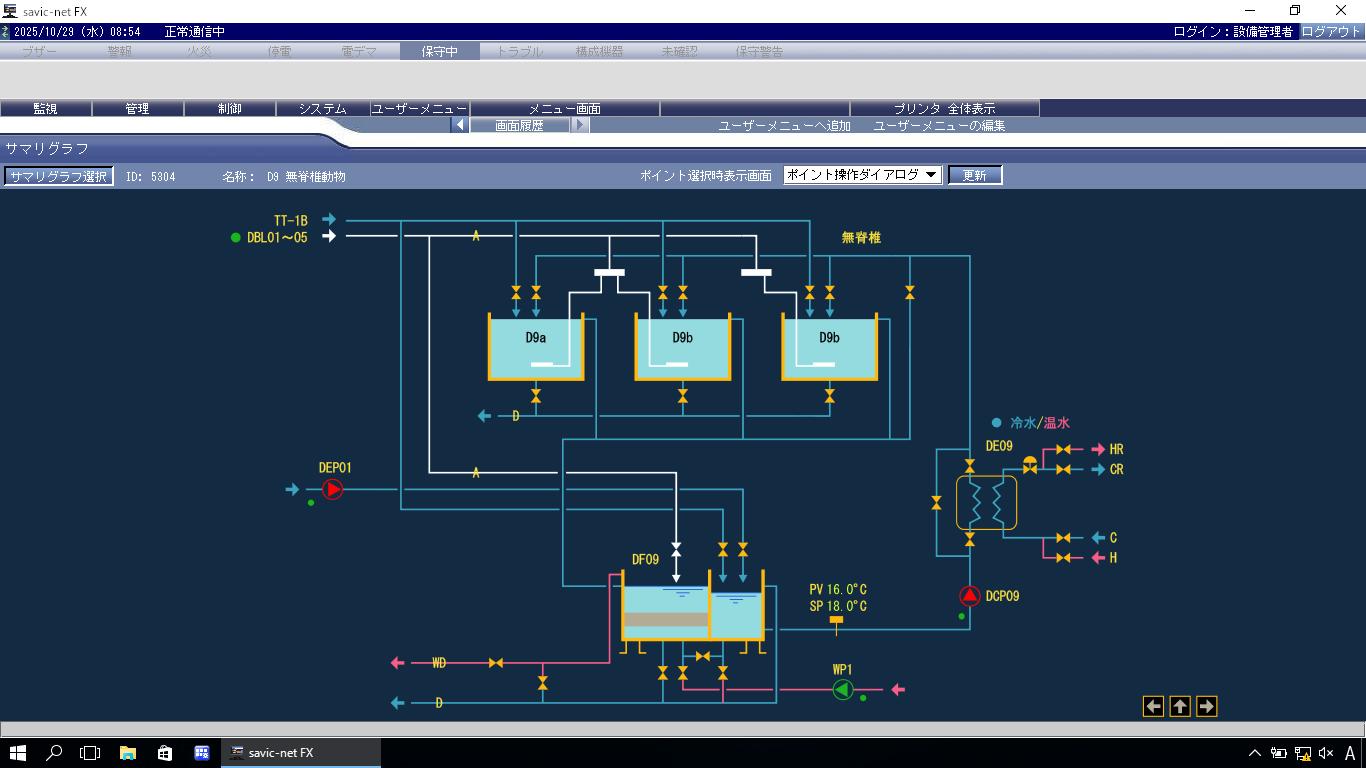The image size is (1366, 768).
Task: Select the D9a tank graphic
Action: pos(535,348)
